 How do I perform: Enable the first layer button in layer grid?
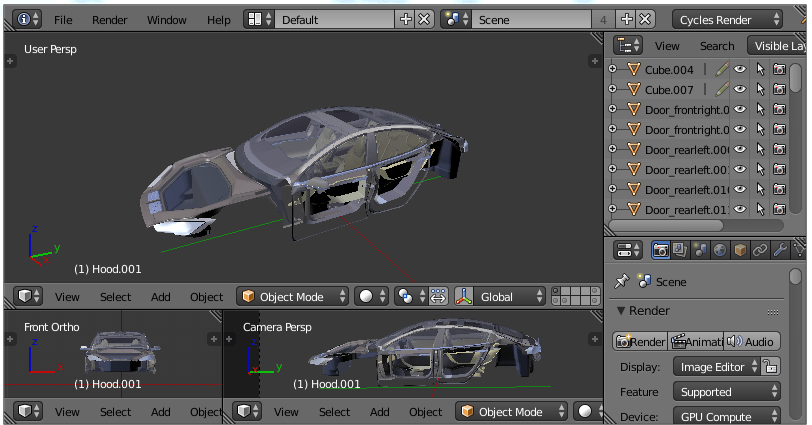556,292
